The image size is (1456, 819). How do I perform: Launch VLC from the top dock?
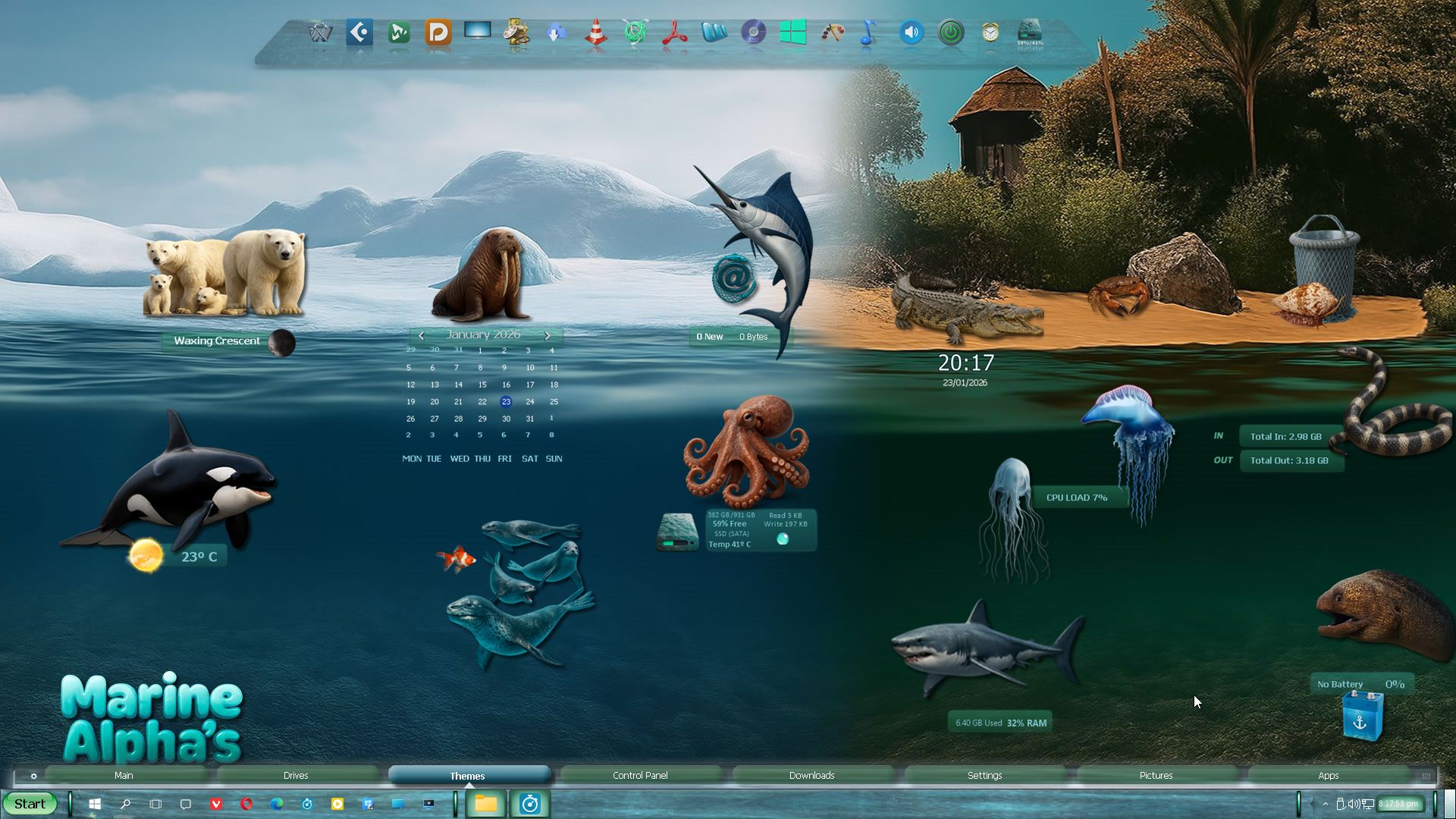[x=596, y=33]
